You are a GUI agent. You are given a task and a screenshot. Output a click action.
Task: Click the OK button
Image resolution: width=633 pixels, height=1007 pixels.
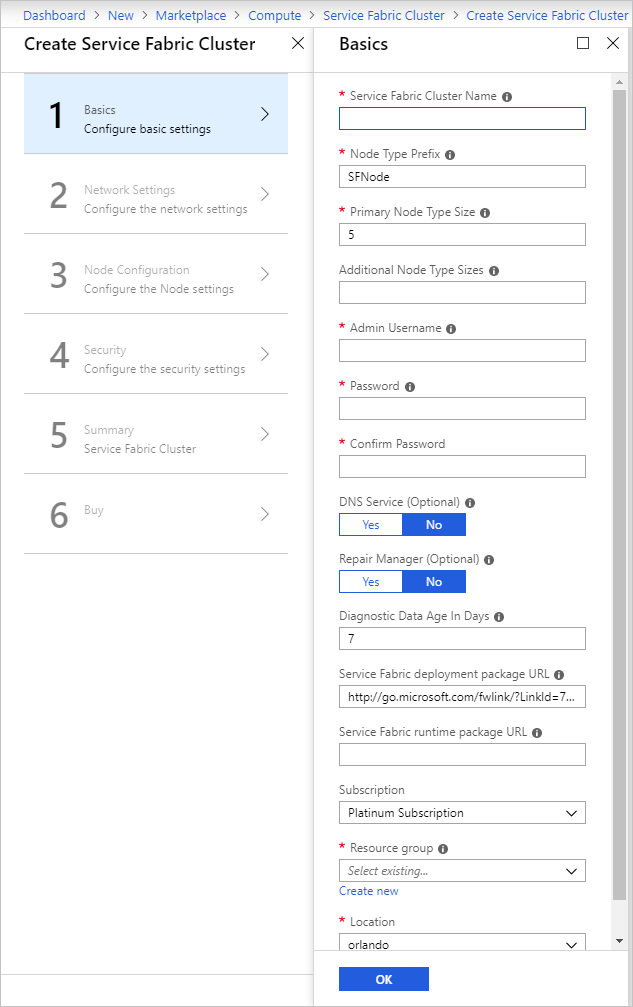384,980
